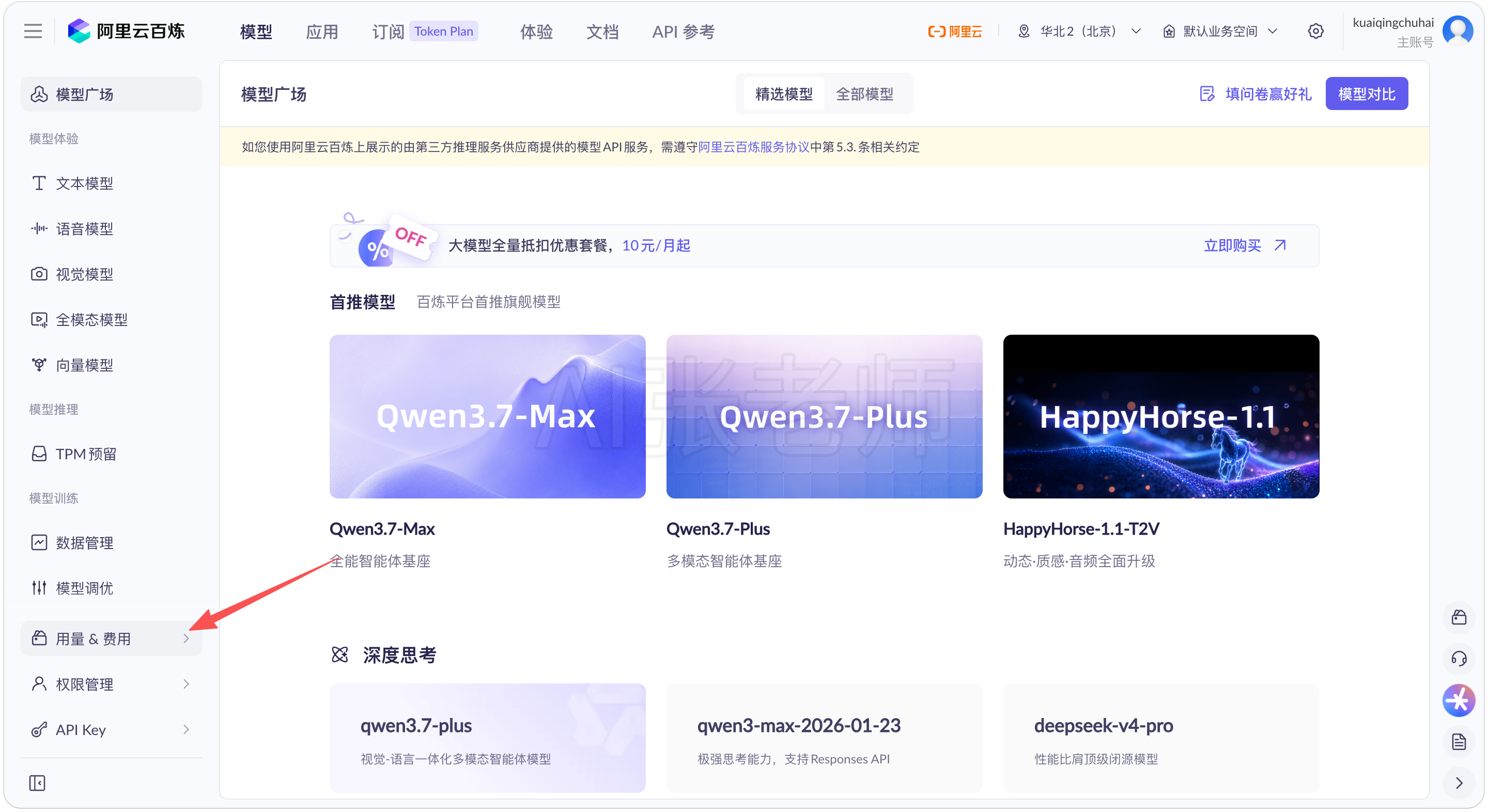The width and height of the screenshot is (1488, 812).
Task: Open the 华北2（北京） region dropdown
Action: click(1079, 31)
